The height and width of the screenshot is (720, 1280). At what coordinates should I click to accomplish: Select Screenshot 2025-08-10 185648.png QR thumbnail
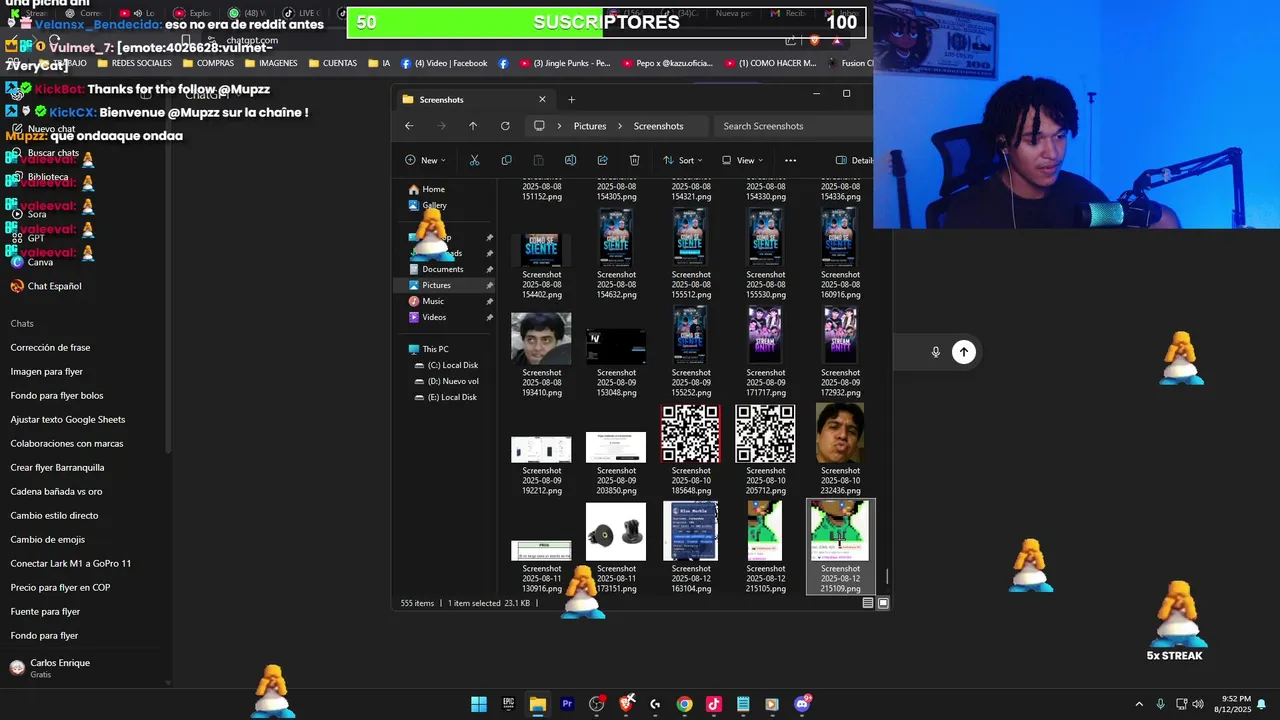690,433
